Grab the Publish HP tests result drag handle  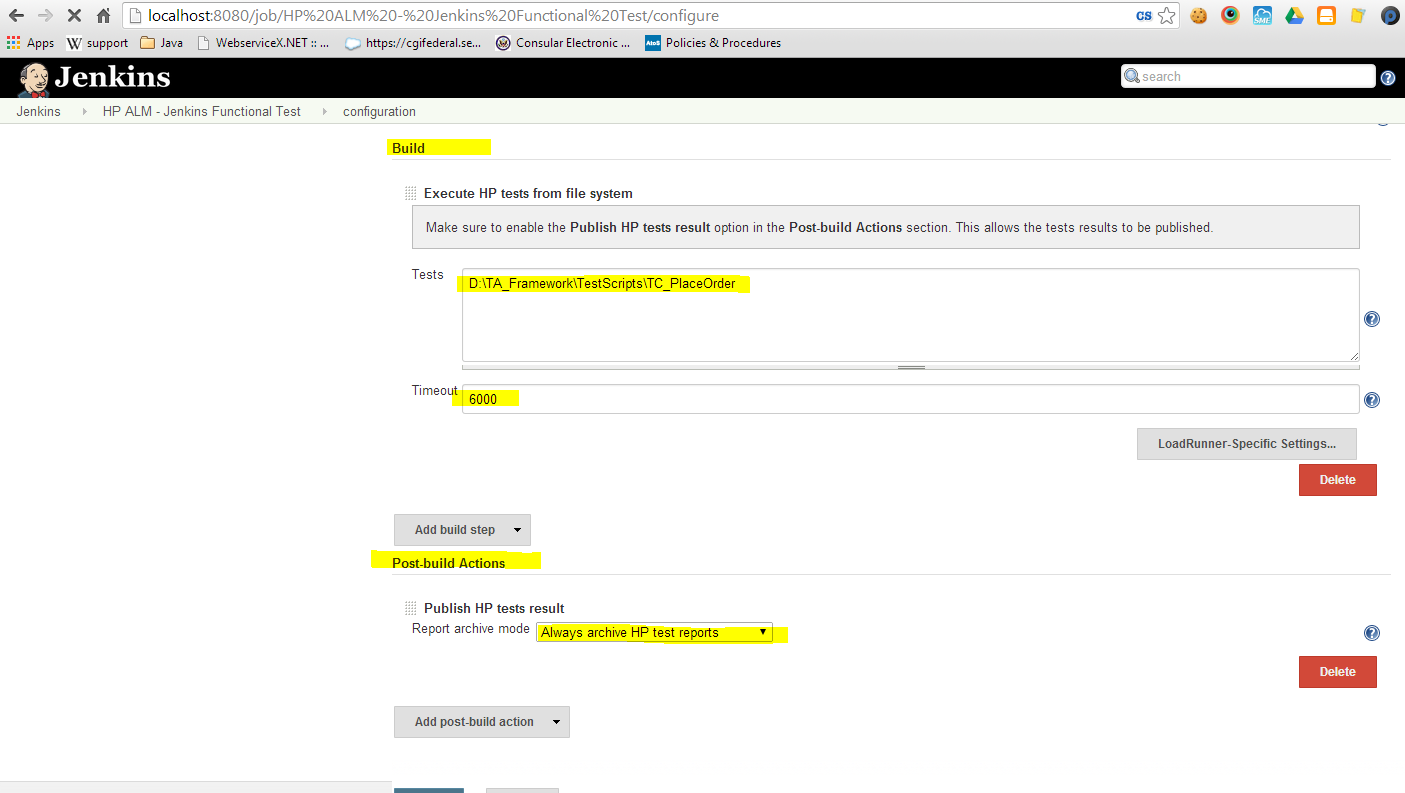click(410, 608)
